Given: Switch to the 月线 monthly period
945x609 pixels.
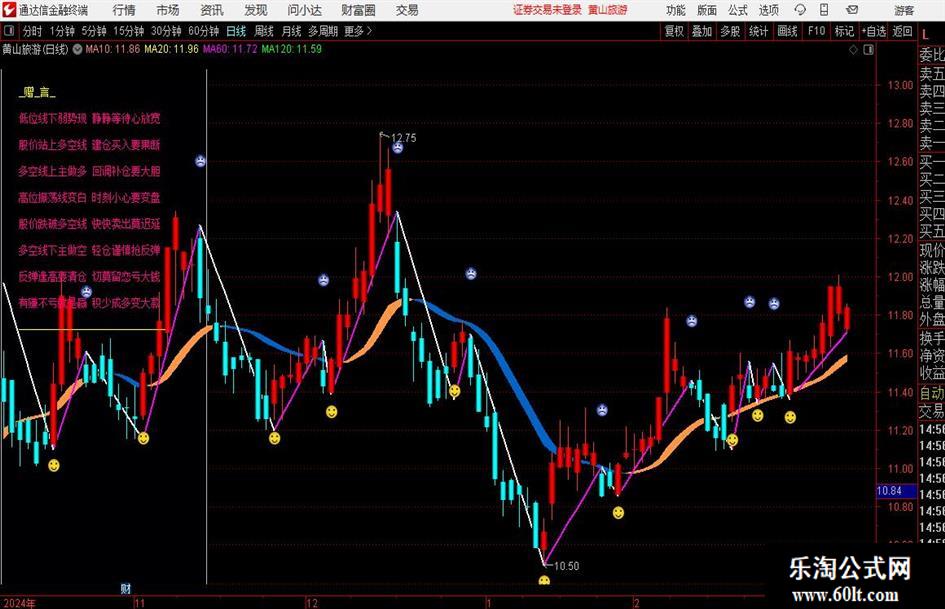Looking at the screenshot, I should [292, 31].
